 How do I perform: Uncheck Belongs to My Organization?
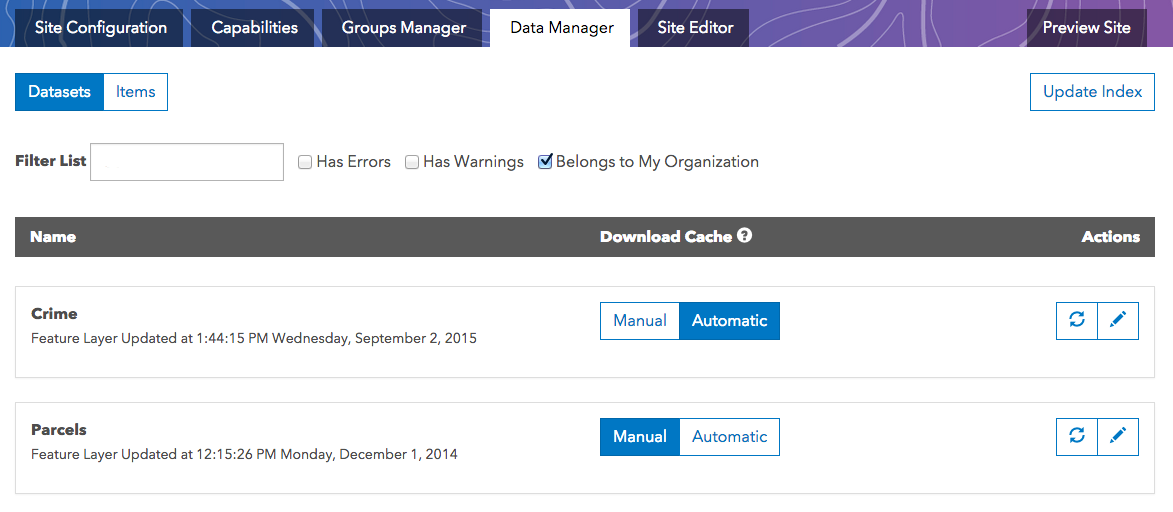545,162
